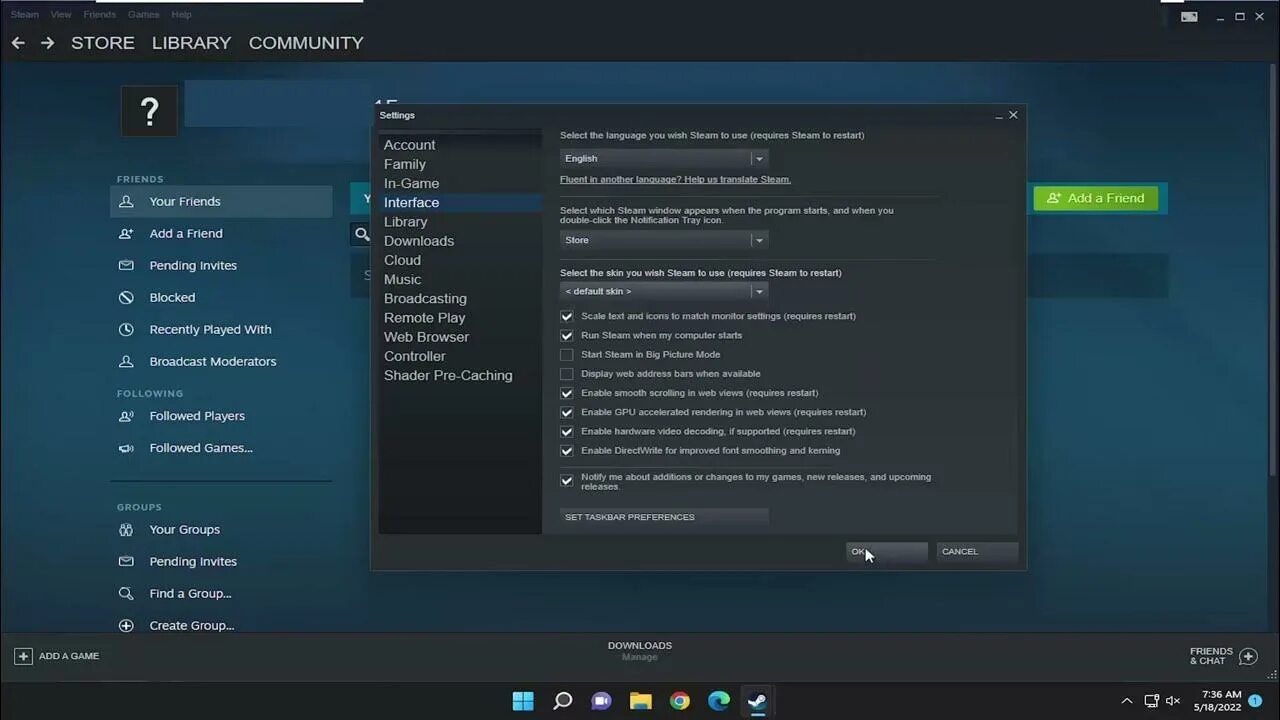Toggle Enable smooth scrolling checkbox

567,393
